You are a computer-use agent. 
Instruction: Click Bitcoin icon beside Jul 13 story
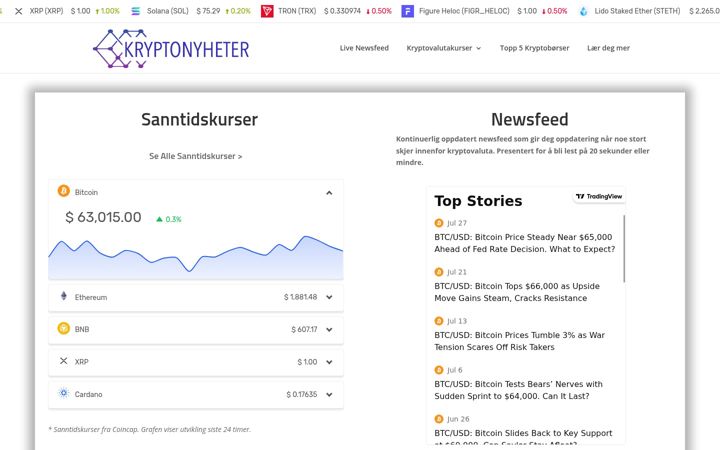pyautogui.click(x=439, y=321)
